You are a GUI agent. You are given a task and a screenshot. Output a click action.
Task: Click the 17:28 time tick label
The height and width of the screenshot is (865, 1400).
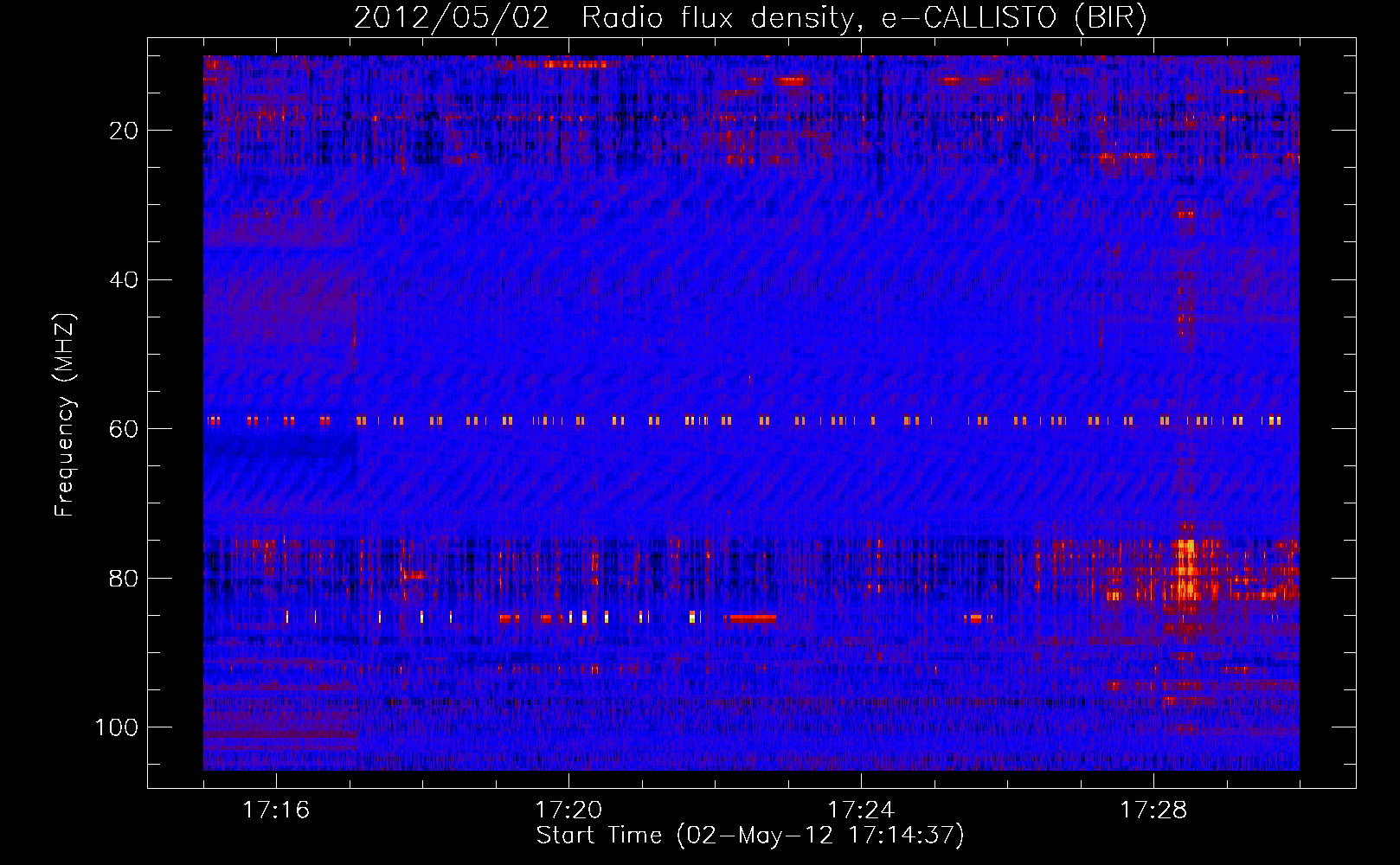pyautogui.click(x=1153, y=811)
